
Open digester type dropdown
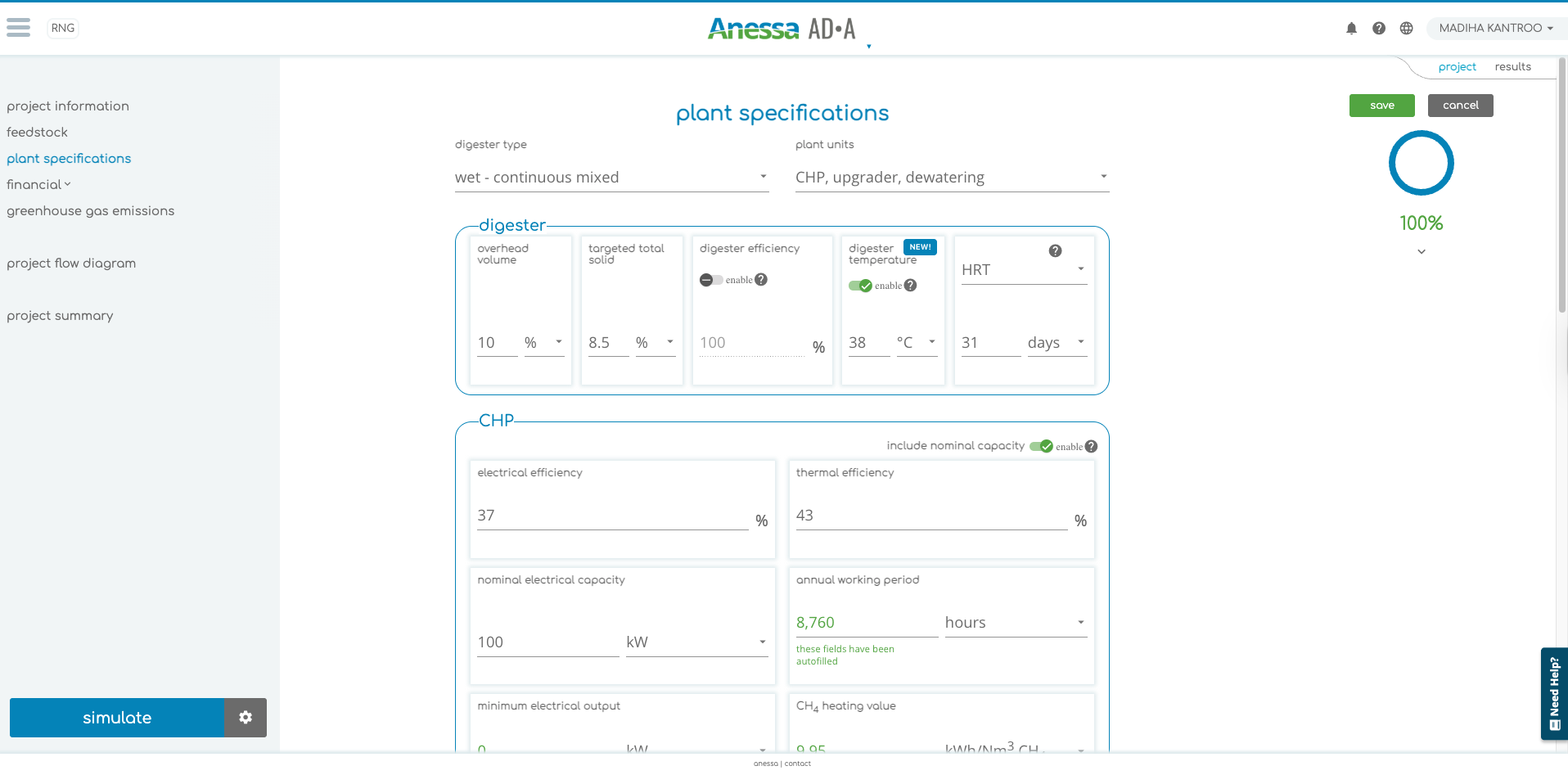click(x=611, y=178)
